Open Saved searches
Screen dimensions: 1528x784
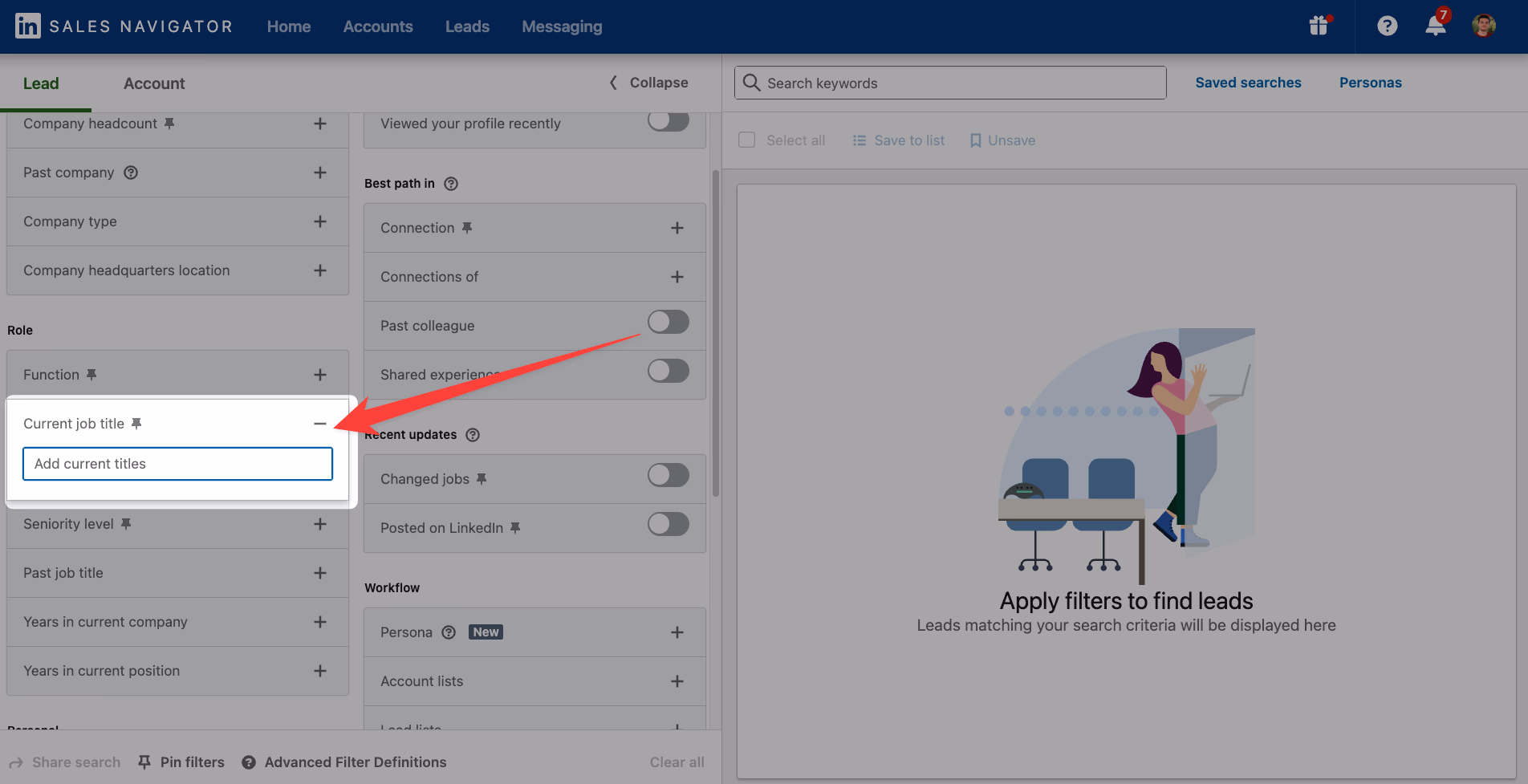[x=1248, y=83]
